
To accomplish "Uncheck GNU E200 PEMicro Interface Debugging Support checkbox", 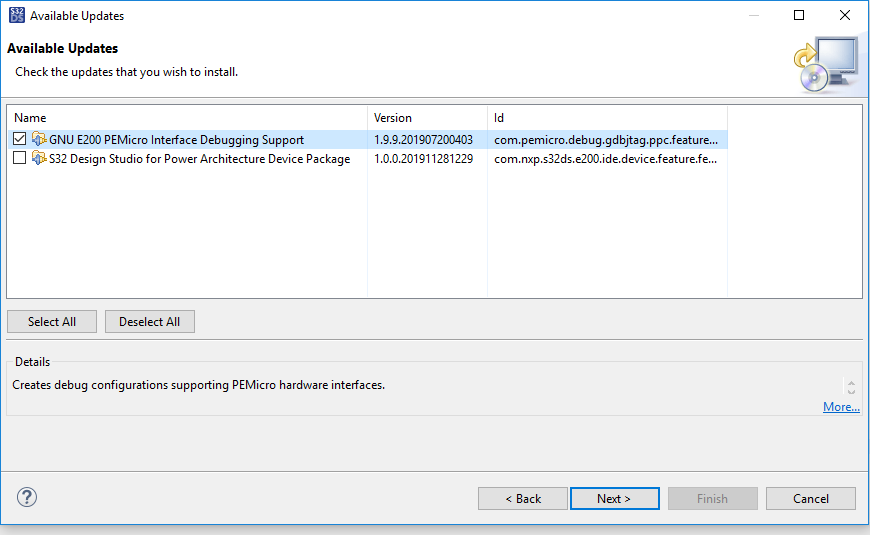I will [19, 139].
